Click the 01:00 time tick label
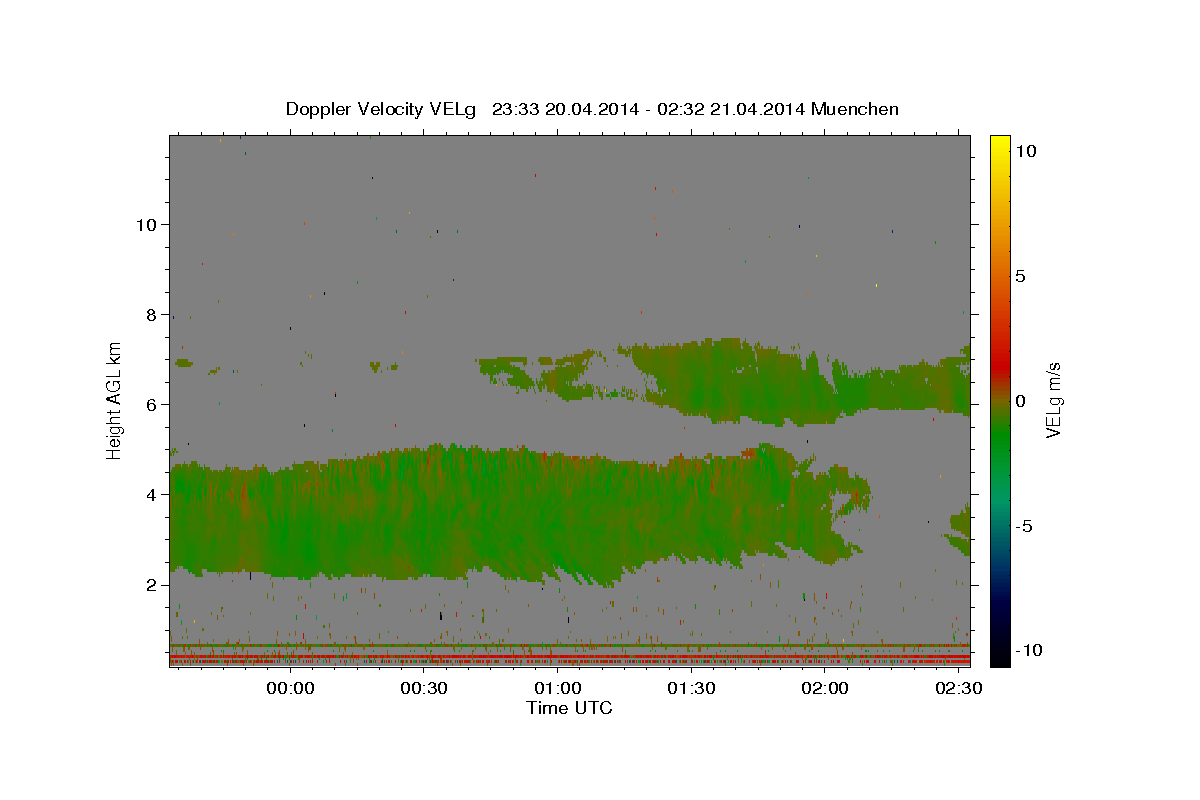1200x800 pixels. tap(558, 689)
